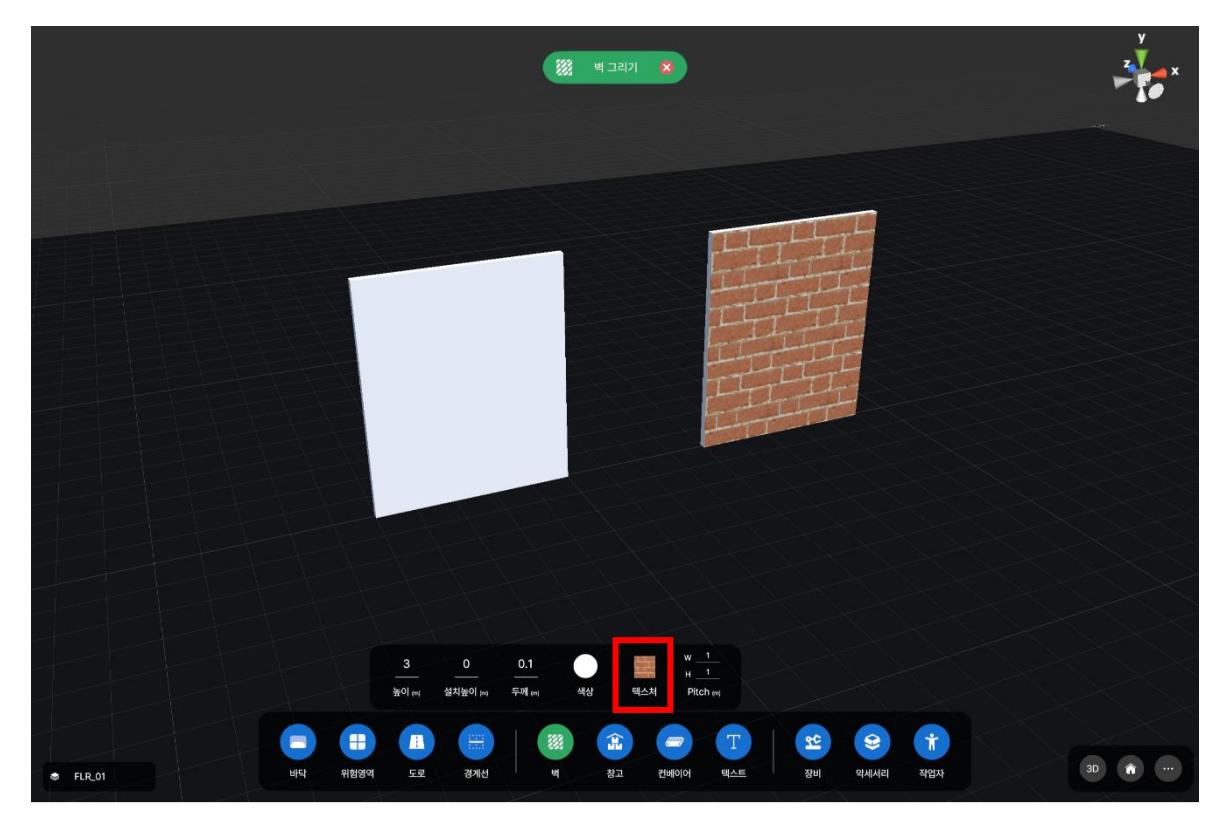The image size is (1229, 822).
Task: Click the green 벽 wall tool
Action: click(552, 741)
